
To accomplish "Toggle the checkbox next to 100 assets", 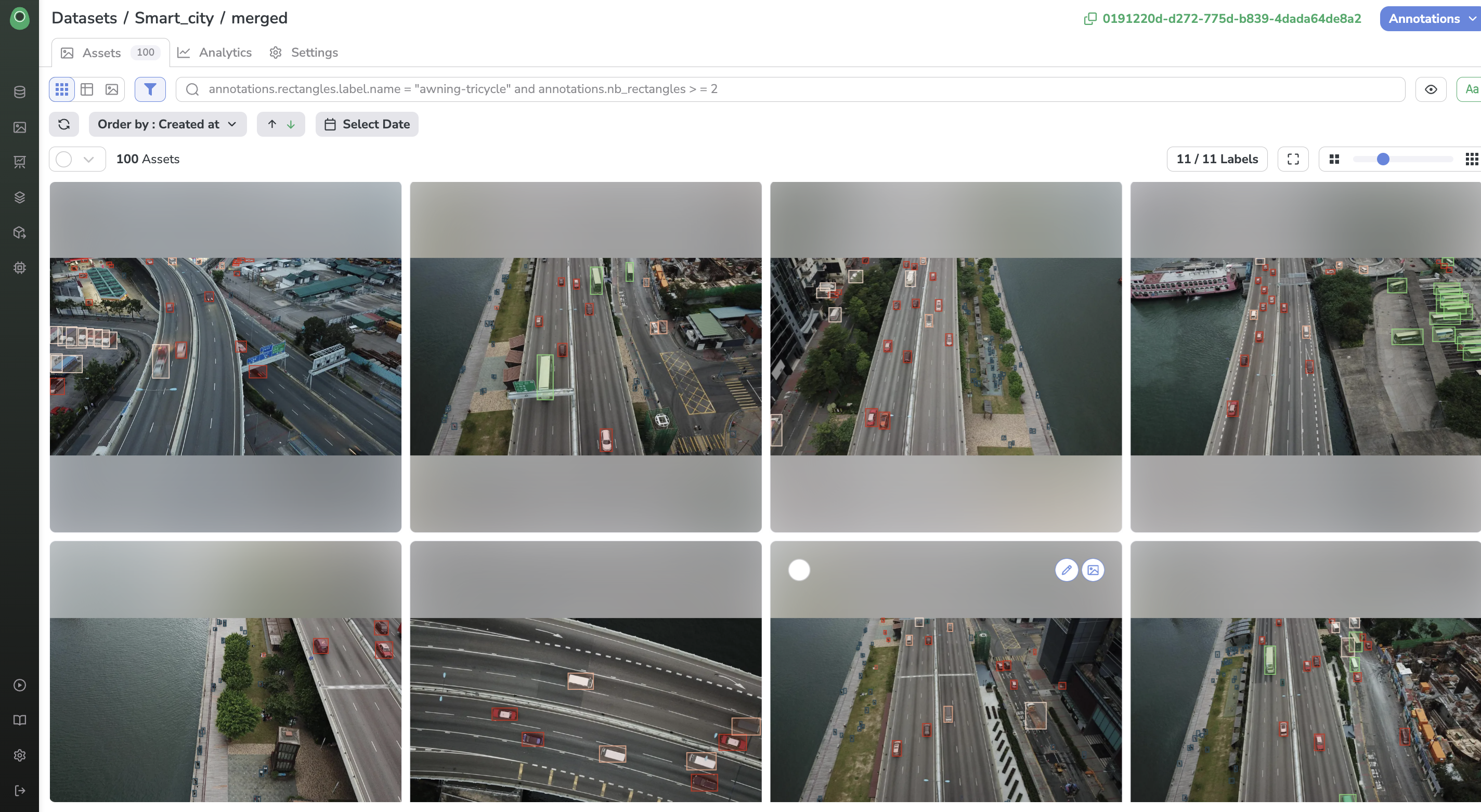I will (65, 158).
